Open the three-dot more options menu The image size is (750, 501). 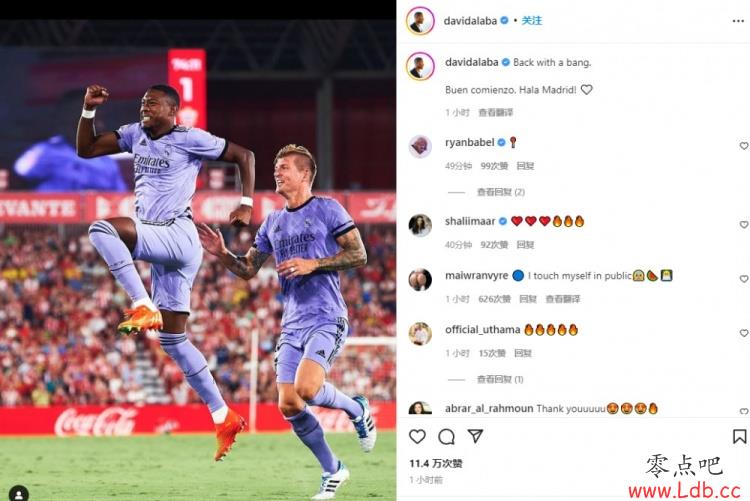pos(738,21)
